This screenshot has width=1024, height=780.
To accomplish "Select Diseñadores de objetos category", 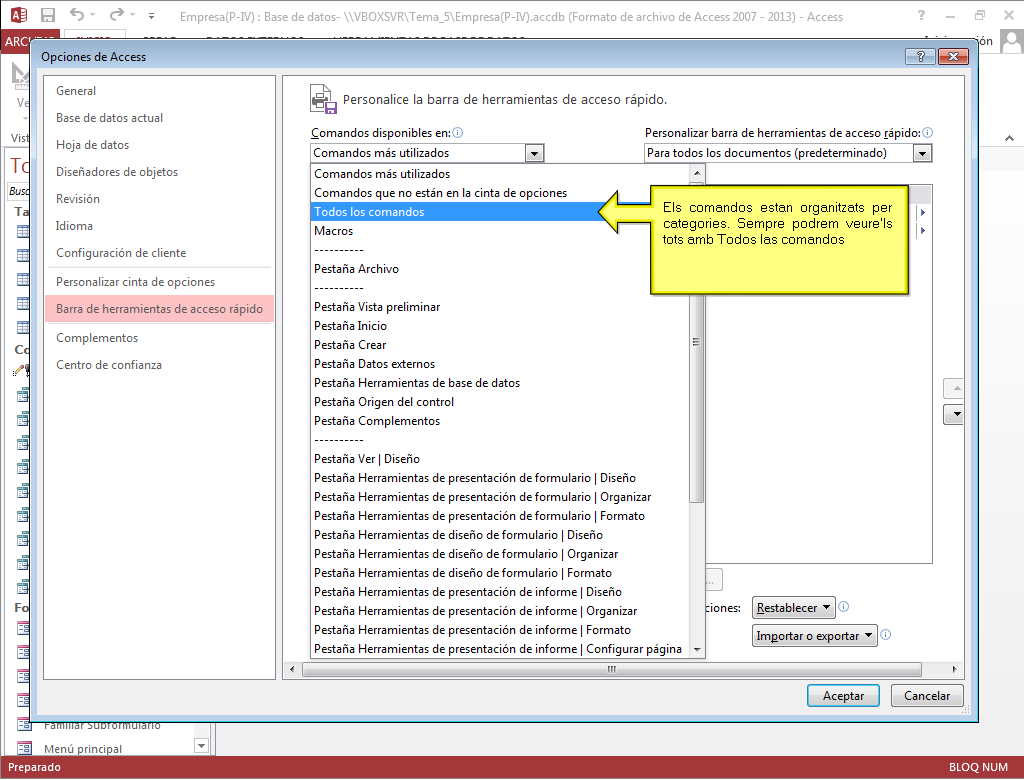I will tap(159, 172).
